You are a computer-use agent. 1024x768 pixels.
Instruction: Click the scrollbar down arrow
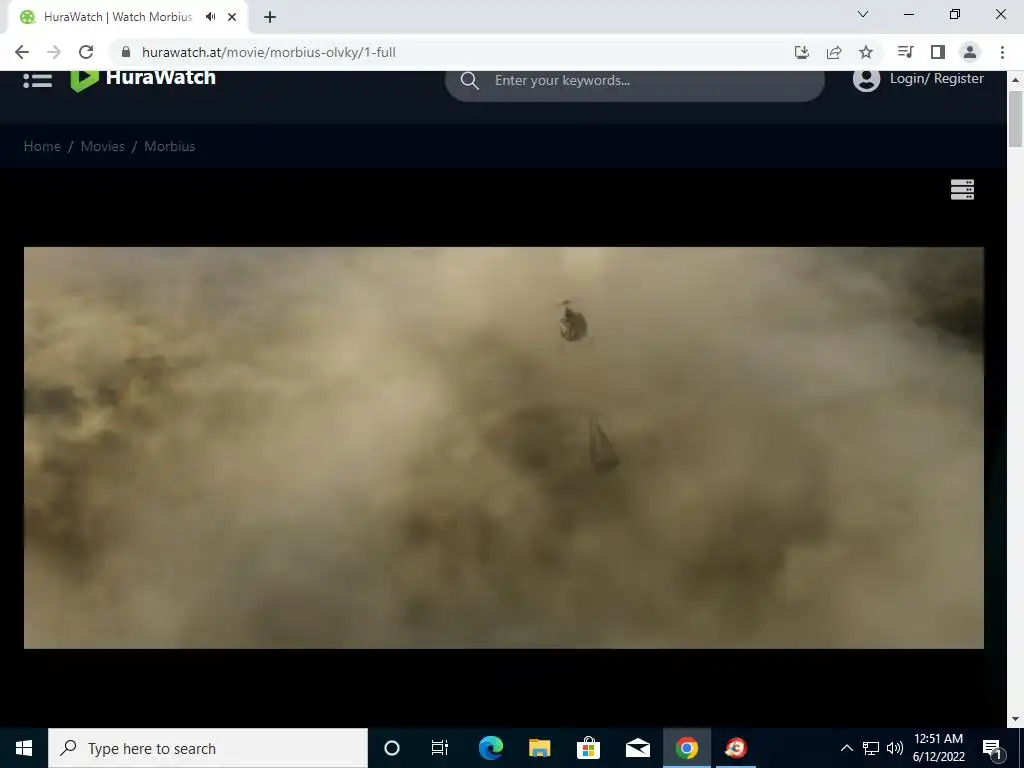click(1016, 720)
